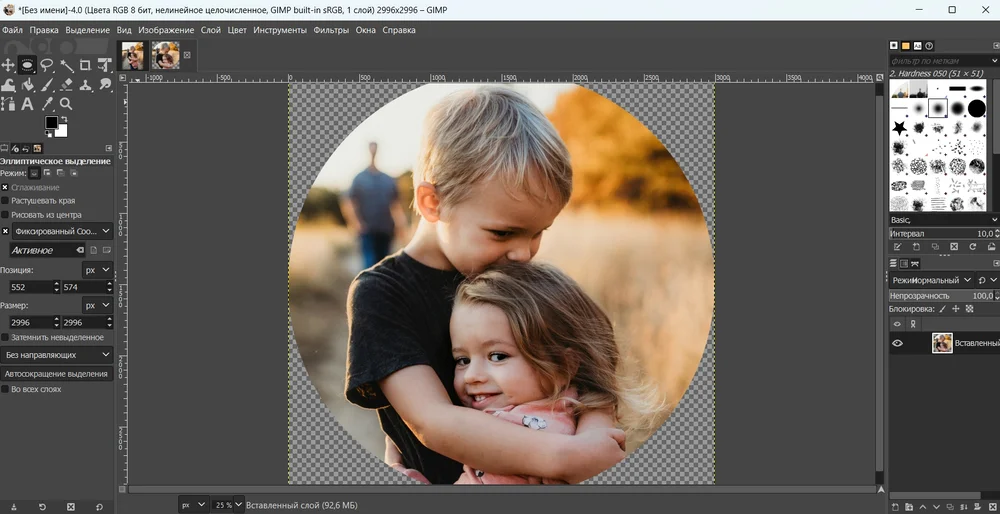Select the Bucket Fill tool

[x=27, y=85]
